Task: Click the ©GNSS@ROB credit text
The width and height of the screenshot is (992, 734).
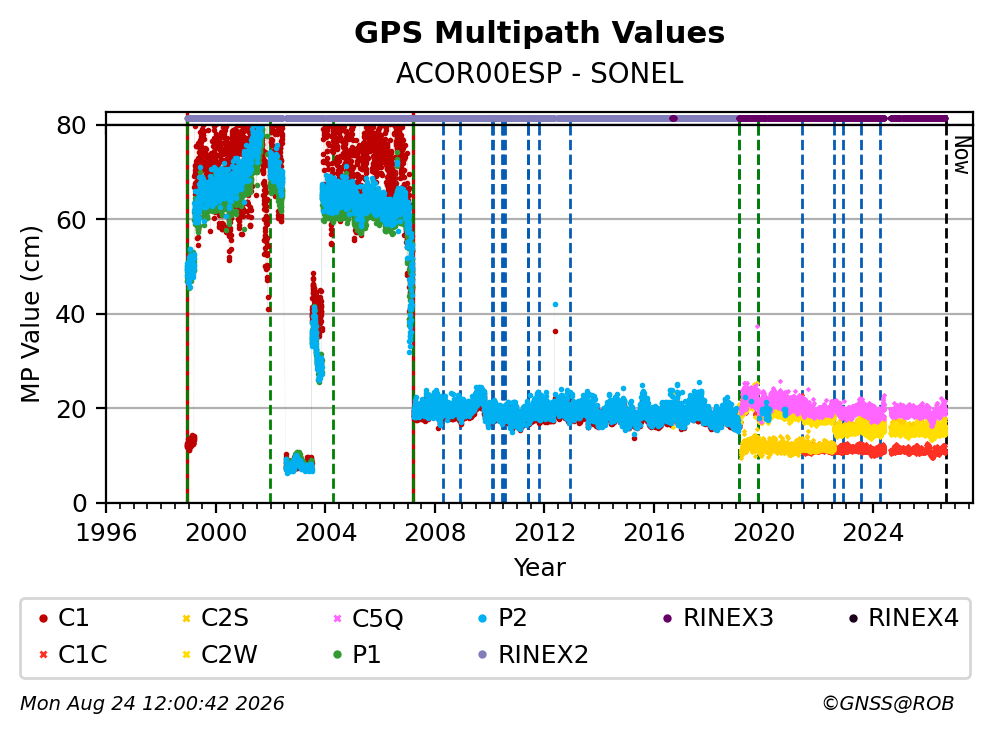Action: (x=888, y=703)
